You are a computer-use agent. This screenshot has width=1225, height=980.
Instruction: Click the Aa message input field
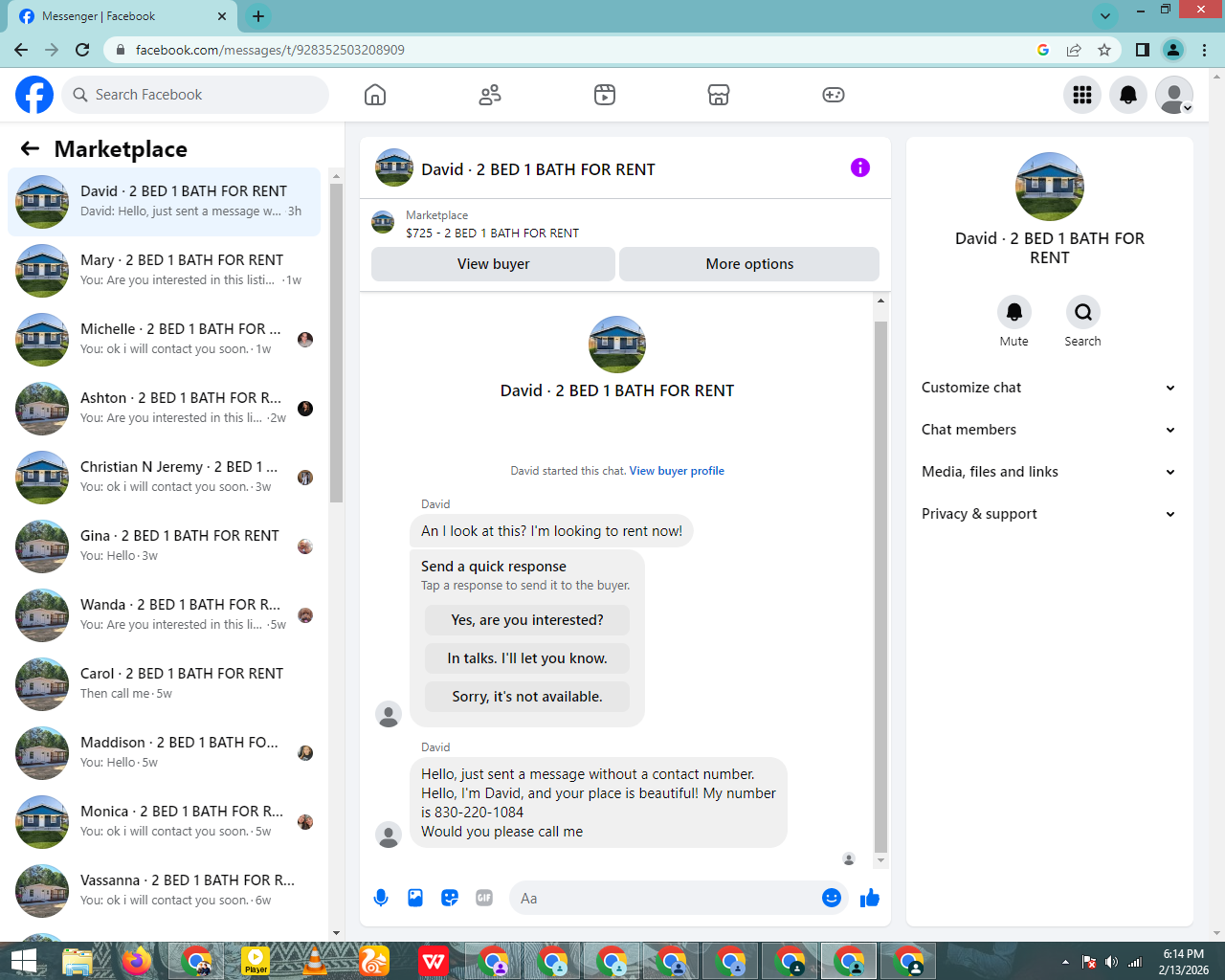tap(665, 898)
